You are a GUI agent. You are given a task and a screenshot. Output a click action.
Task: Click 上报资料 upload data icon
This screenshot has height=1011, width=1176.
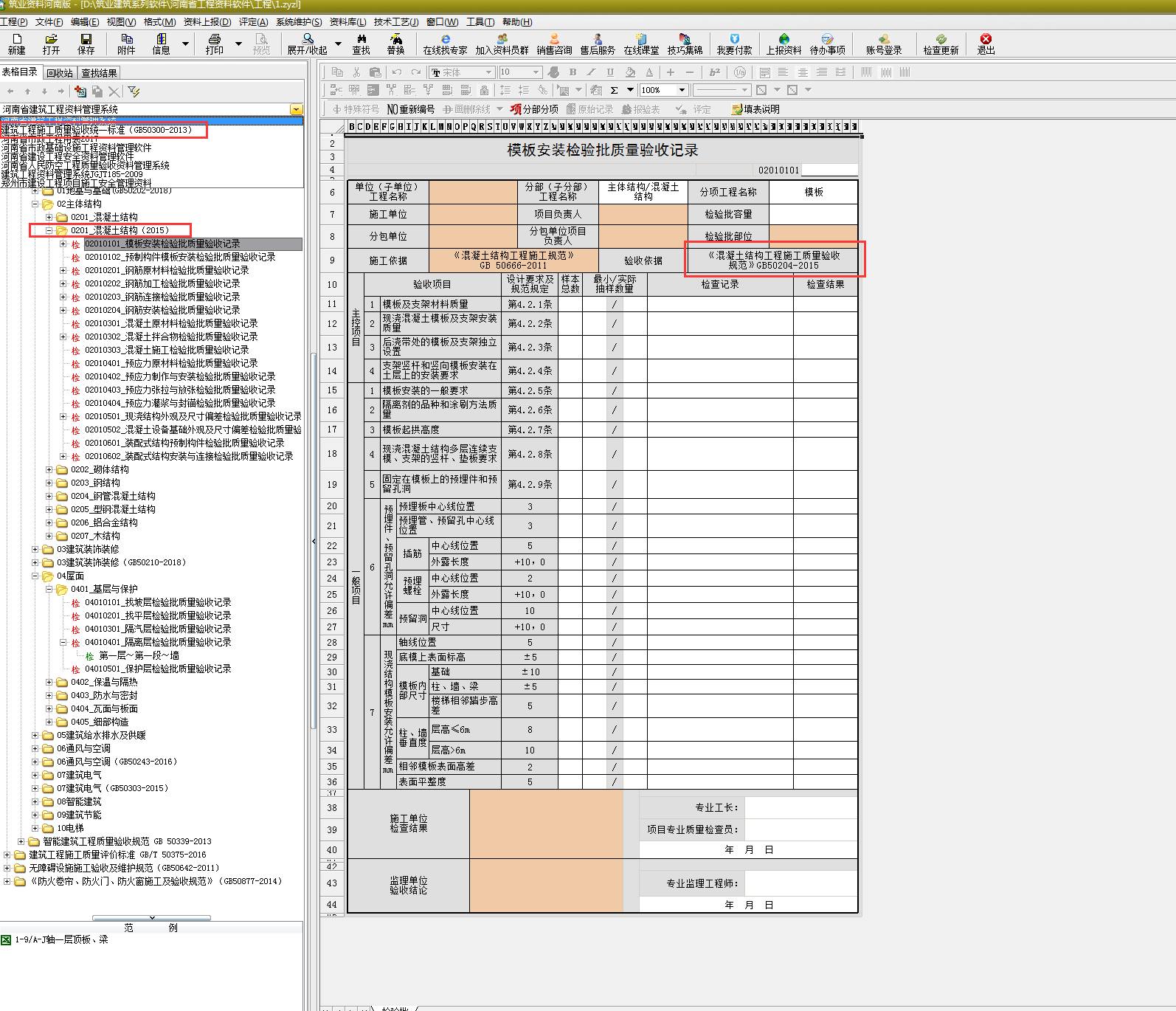point(784,44)
